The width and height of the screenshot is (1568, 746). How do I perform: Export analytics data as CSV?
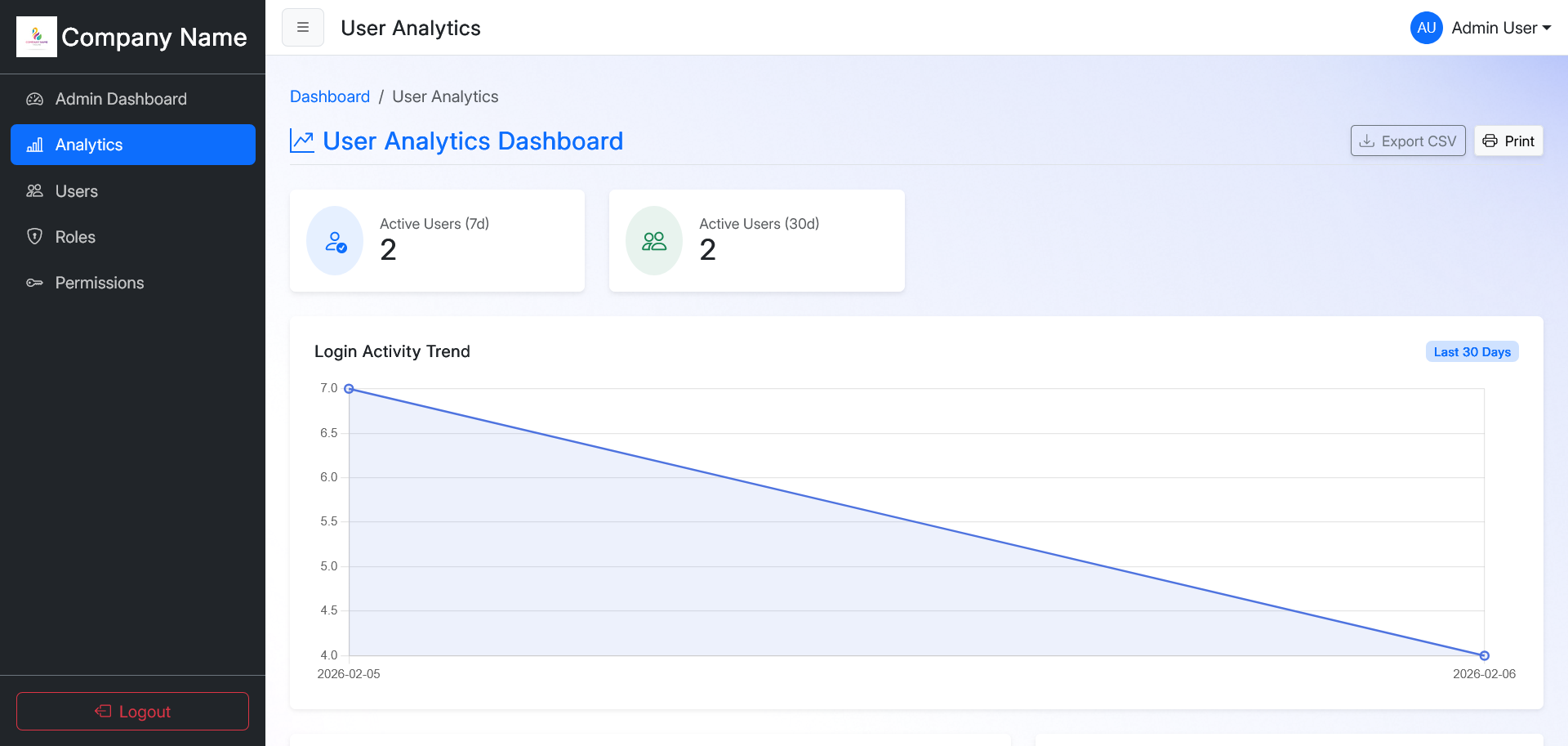1407,141
